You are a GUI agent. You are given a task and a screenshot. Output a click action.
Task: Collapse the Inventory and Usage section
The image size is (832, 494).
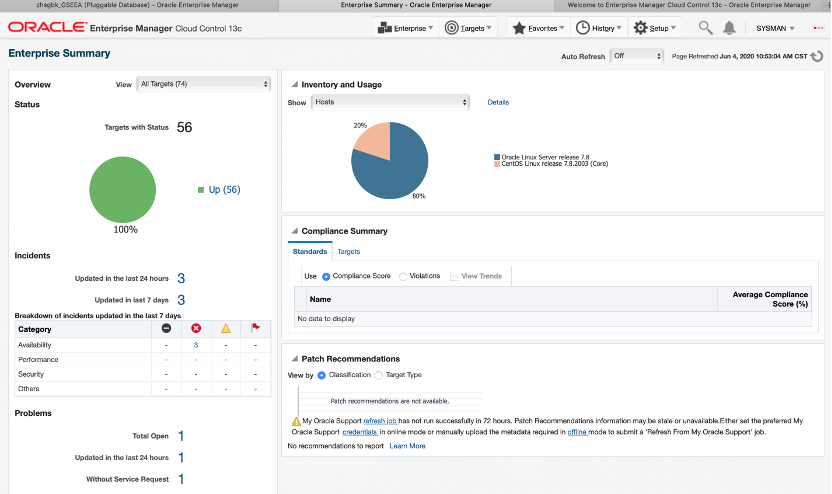294,84
